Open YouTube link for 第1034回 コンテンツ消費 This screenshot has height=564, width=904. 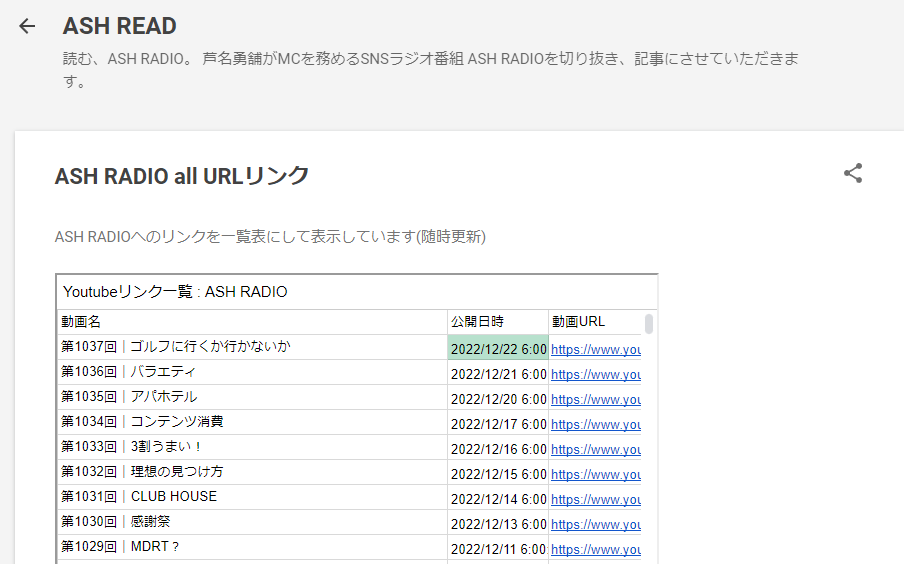(x=596, y=424)
